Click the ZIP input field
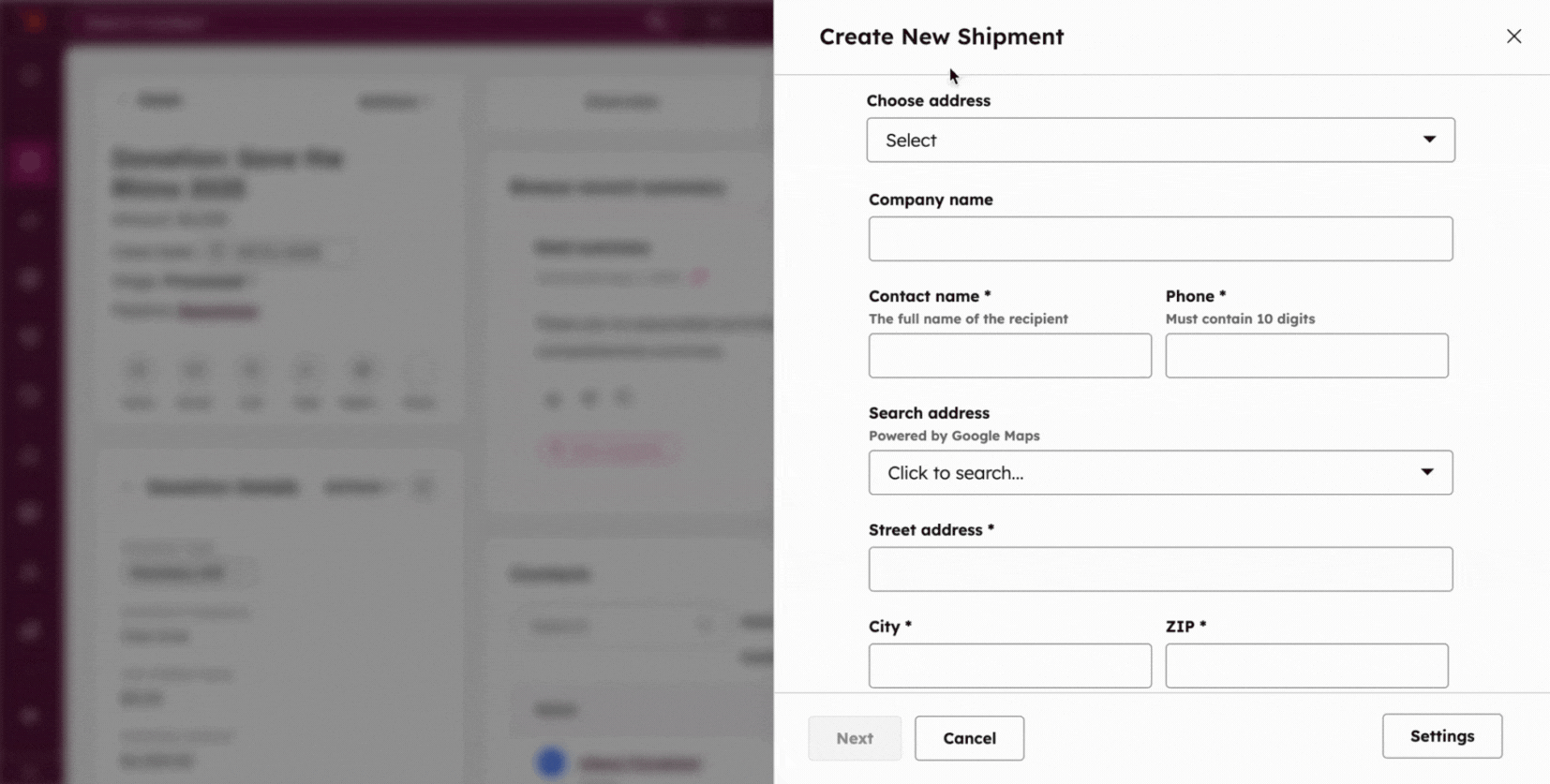1550x784 pixels. click(x=1306, y=666)
